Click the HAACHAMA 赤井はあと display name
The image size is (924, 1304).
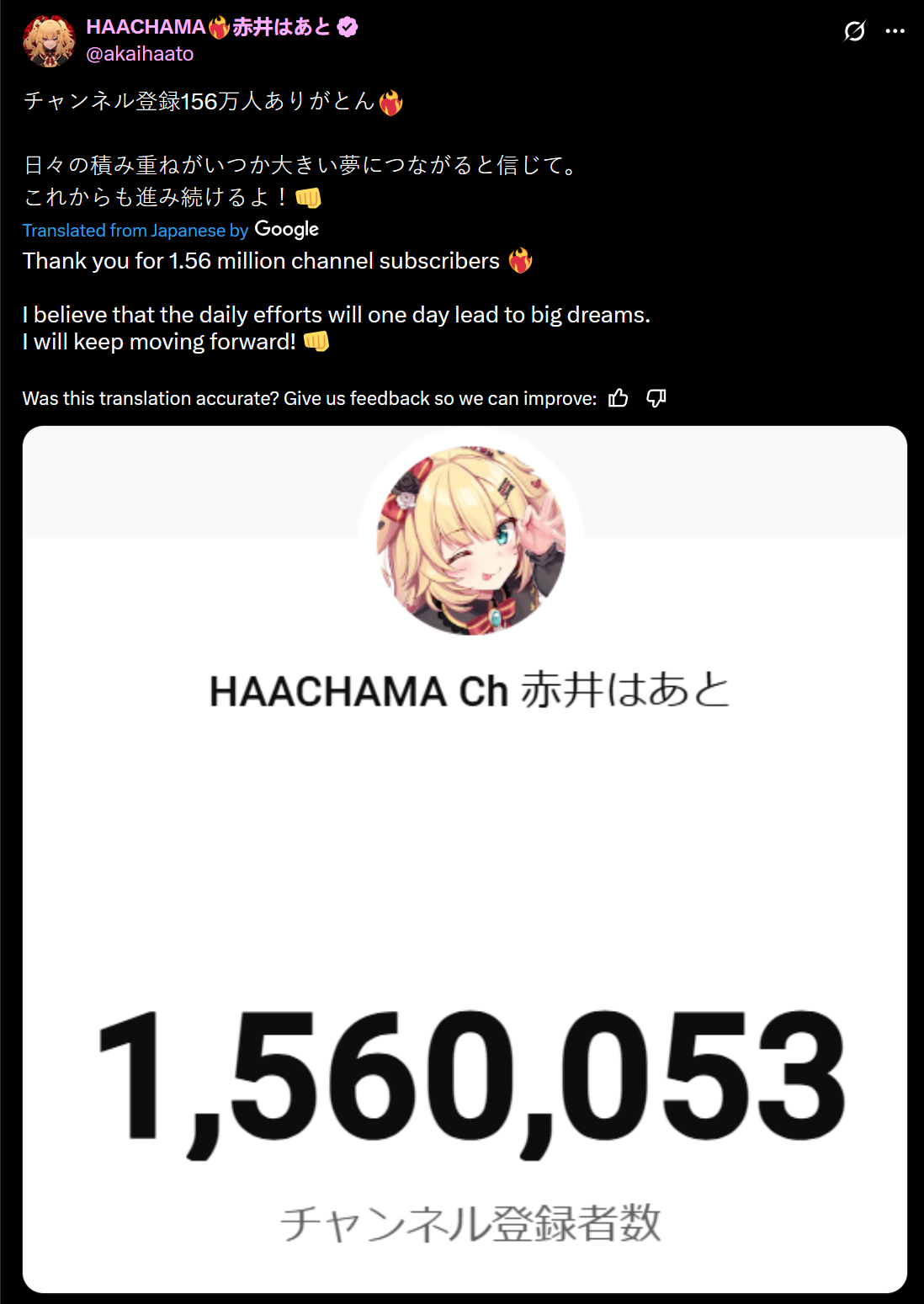coord(209,27)
